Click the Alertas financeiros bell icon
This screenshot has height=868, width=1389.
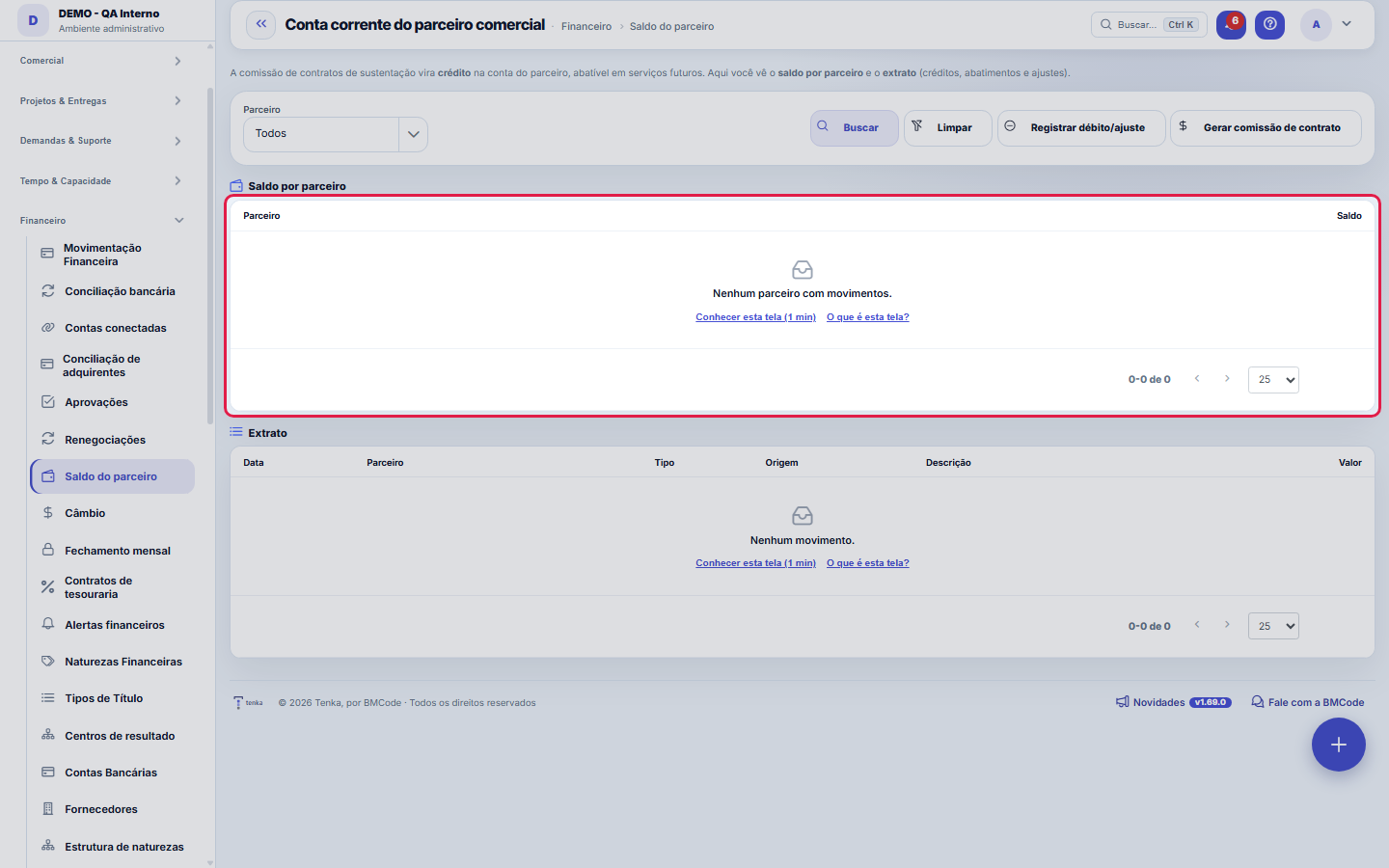(47, 624)
